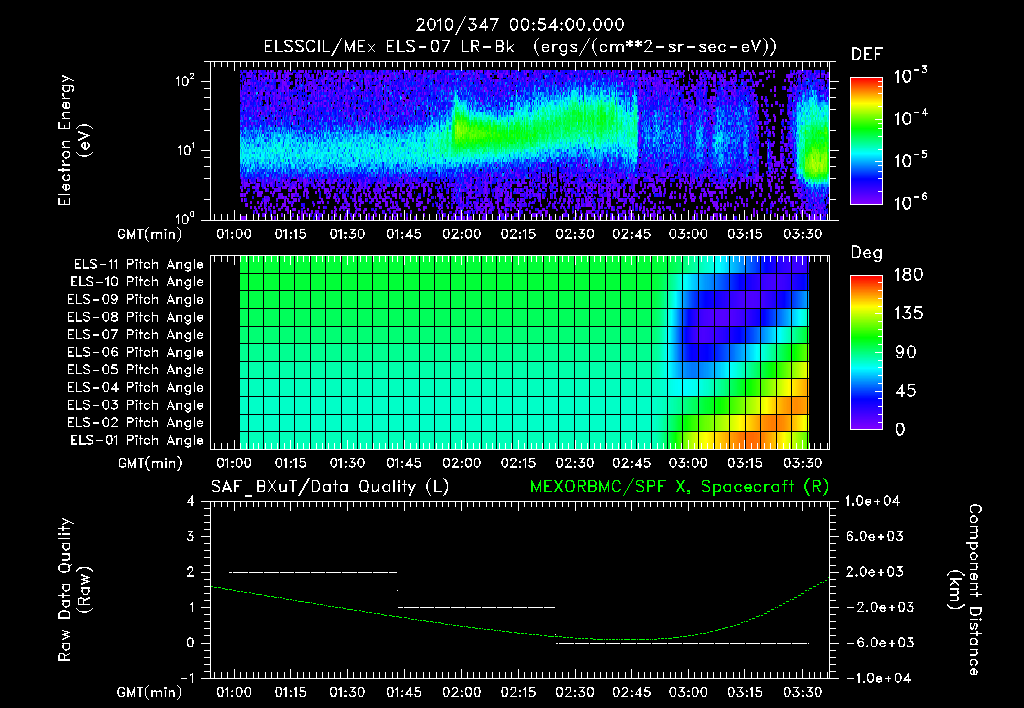Image resolution: width=1024 pixels, height=708 pixels.
Task: Click the ELS-08 Pitch Angle row label
Action: tap(136, 317)
